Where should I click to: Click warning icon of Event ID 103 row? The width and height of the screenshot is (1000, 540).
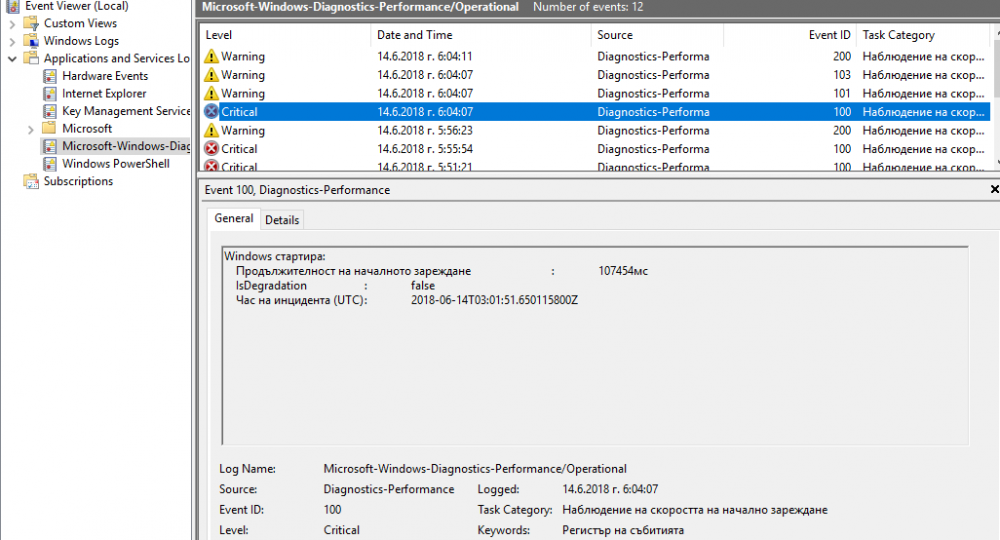coord(211,75)
